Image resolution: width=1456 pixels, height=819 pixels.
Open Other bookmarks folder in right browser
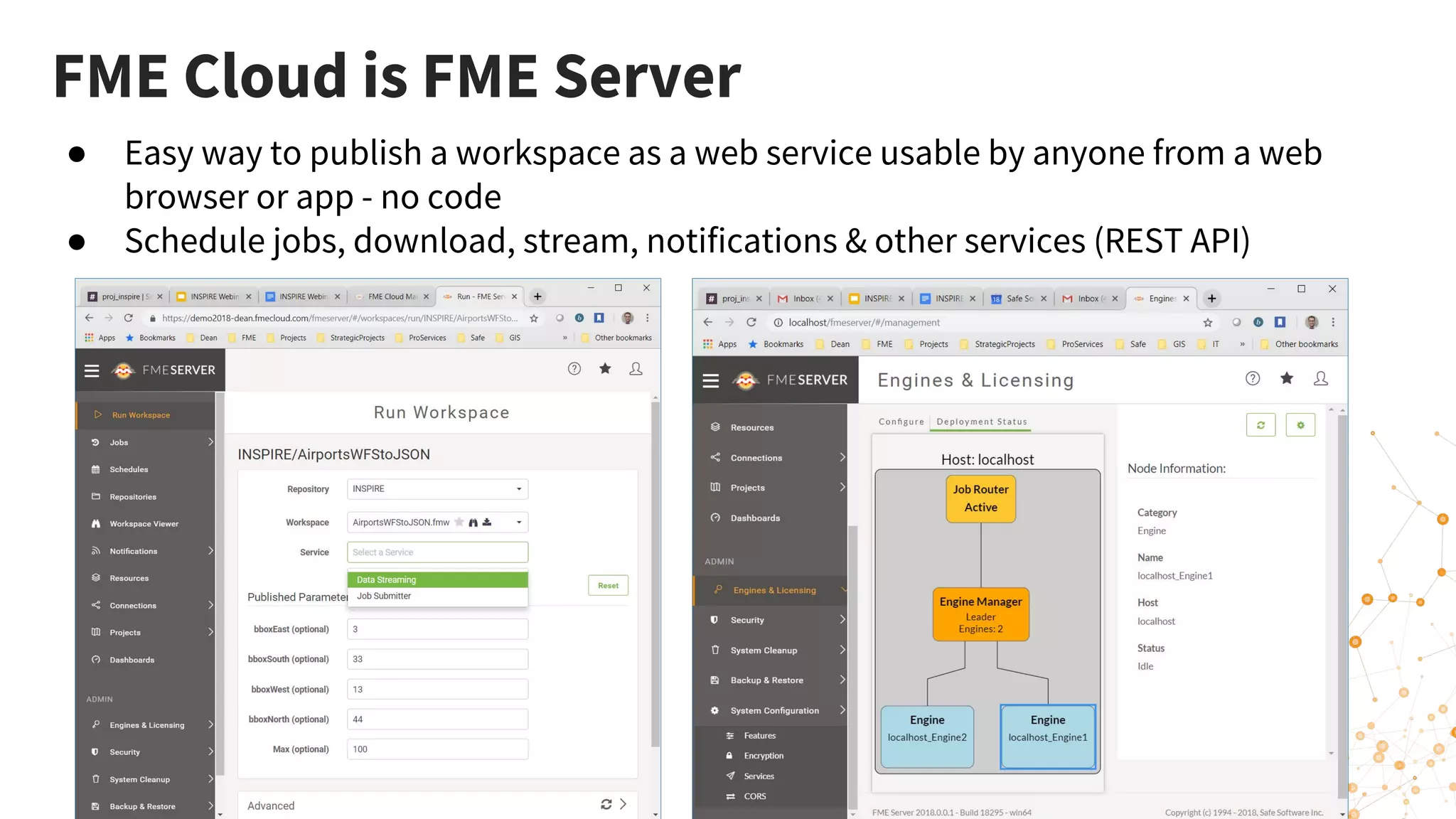click(x=1300, y=344)
